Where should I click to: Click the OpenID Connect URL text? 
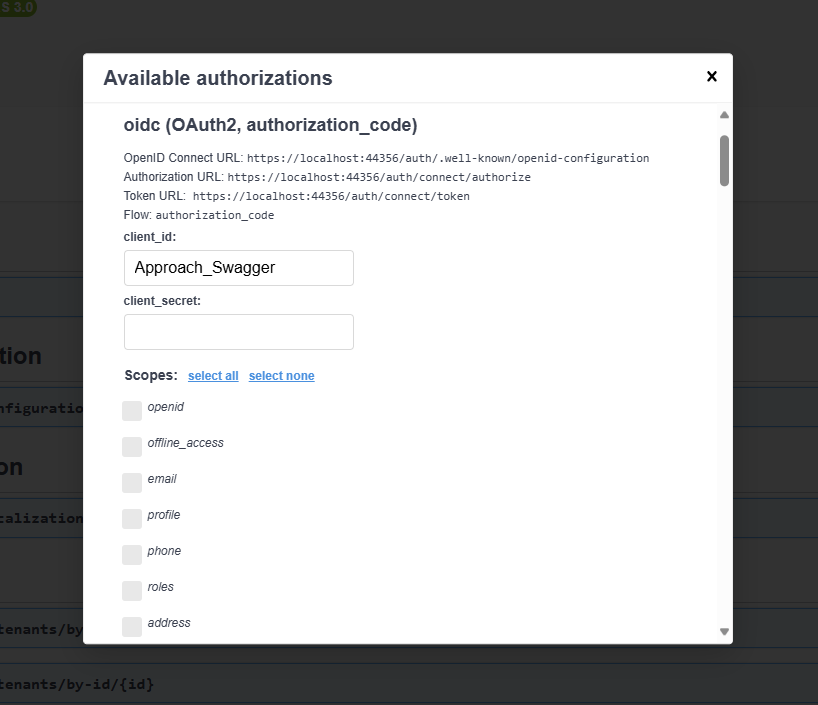point(448,158)
